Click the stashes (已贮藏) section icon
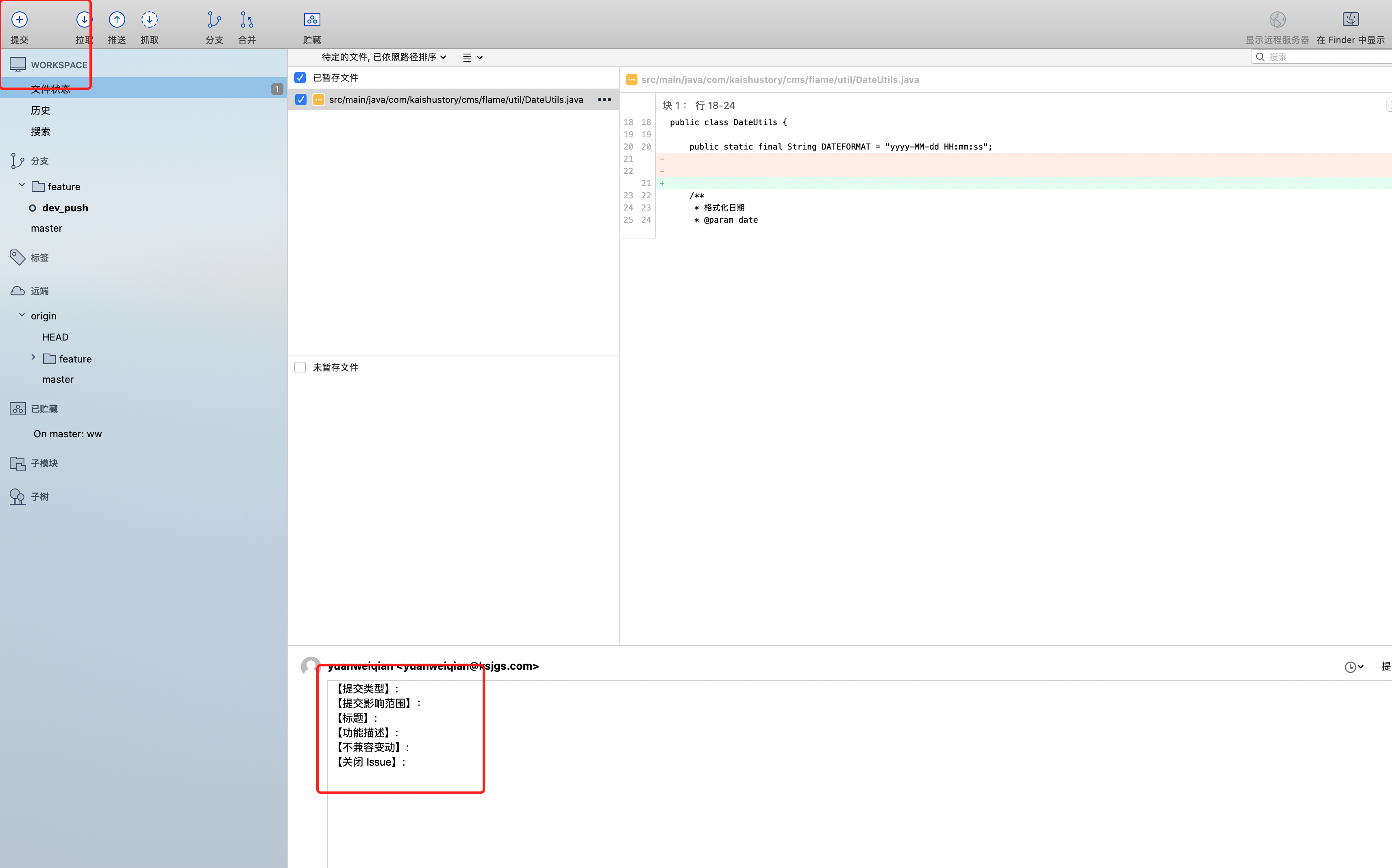 coord(17,409)
